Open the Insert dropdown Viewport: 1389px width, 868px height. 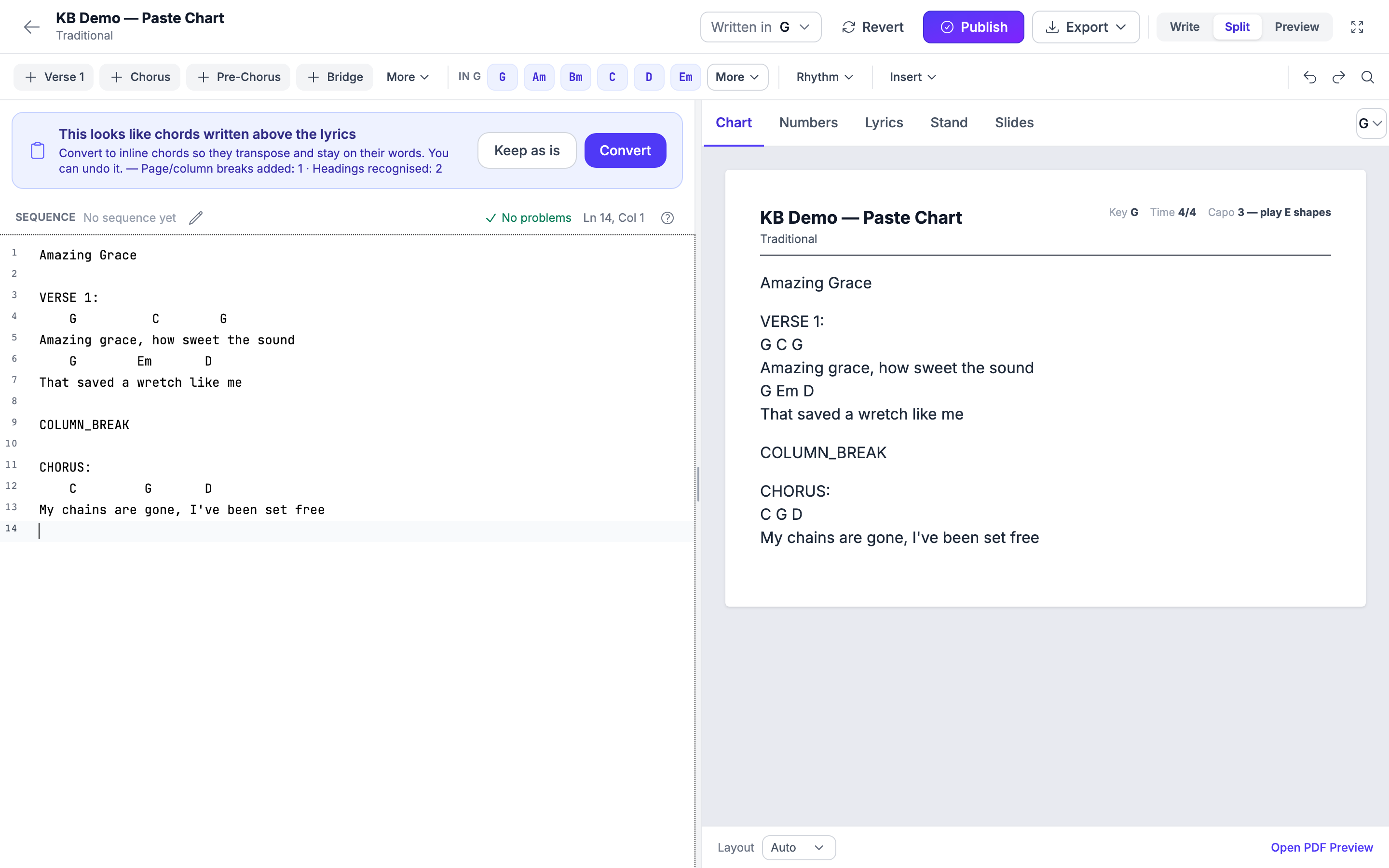pos(912,77)
